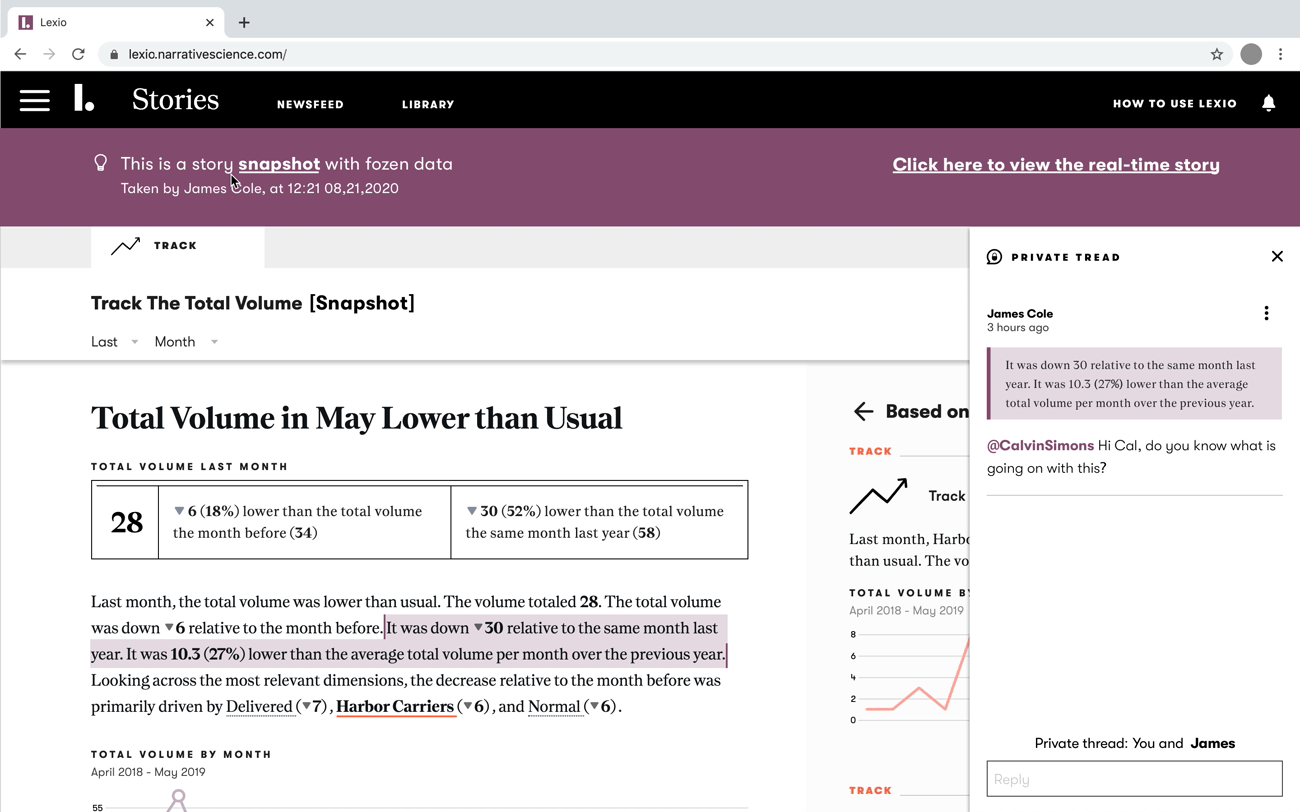Click the Reply input field
The image size is (1300, 812).
(1134, 779)
